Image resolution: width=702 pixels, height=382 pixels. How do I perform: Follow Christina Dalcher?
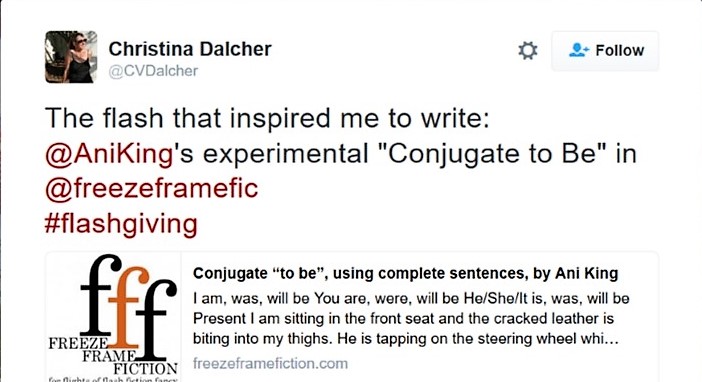click(605, 51)
